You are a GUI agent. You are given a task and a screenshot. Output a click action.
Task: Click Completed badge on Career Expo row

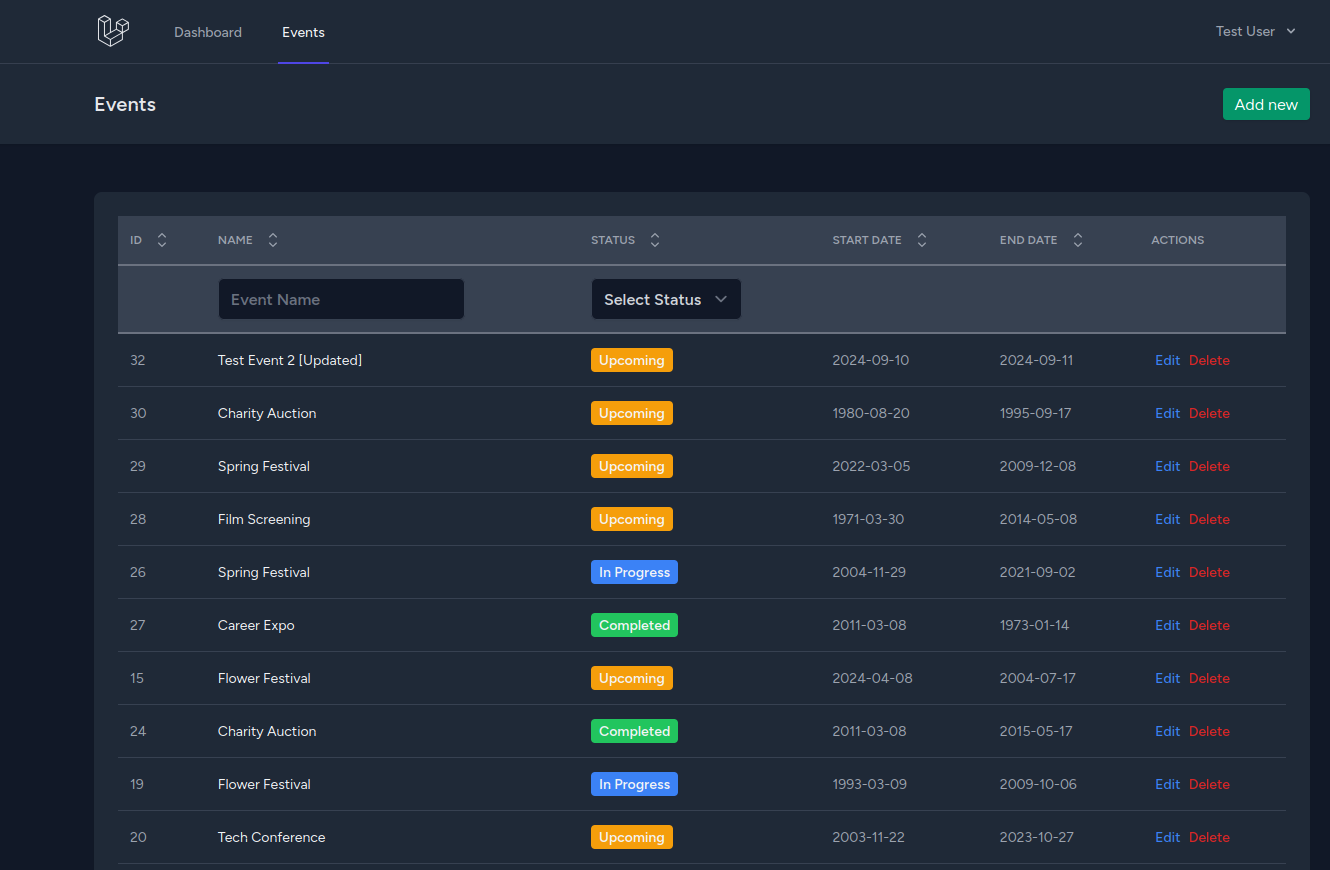click(x=634, y=625)
